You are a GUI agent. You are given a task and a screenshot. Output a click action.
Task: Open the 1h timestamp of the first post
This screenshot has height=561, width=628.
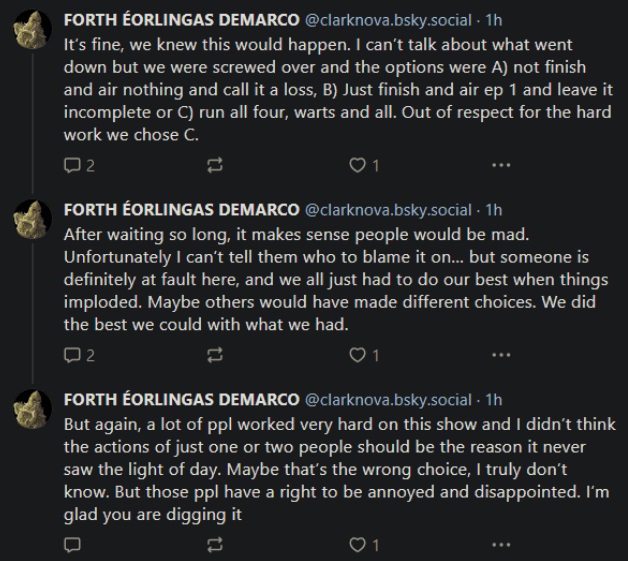tap(493, 20)
